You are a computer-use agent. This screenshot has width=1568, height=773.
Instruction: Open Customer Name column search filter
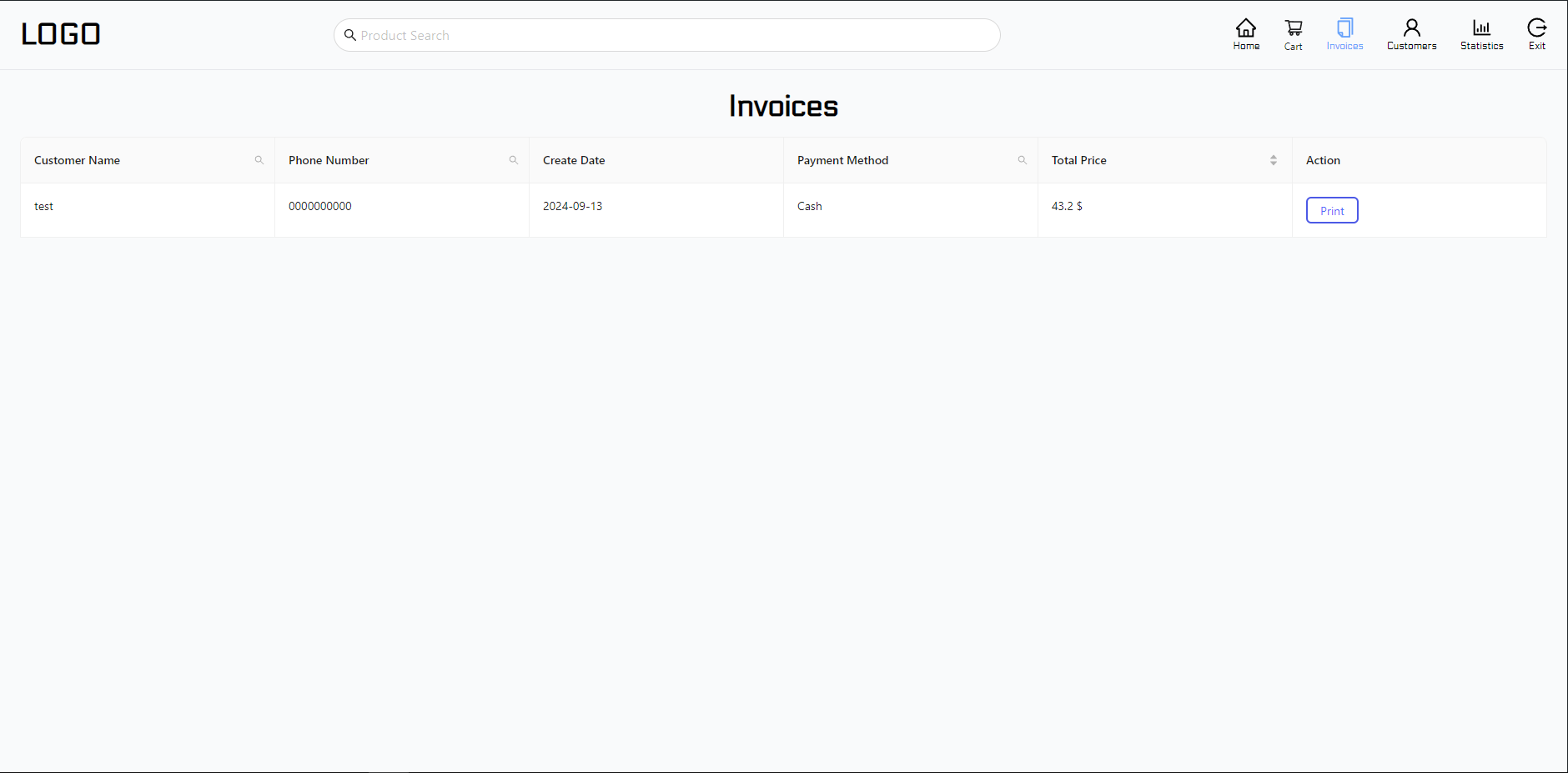coord(259,160)
